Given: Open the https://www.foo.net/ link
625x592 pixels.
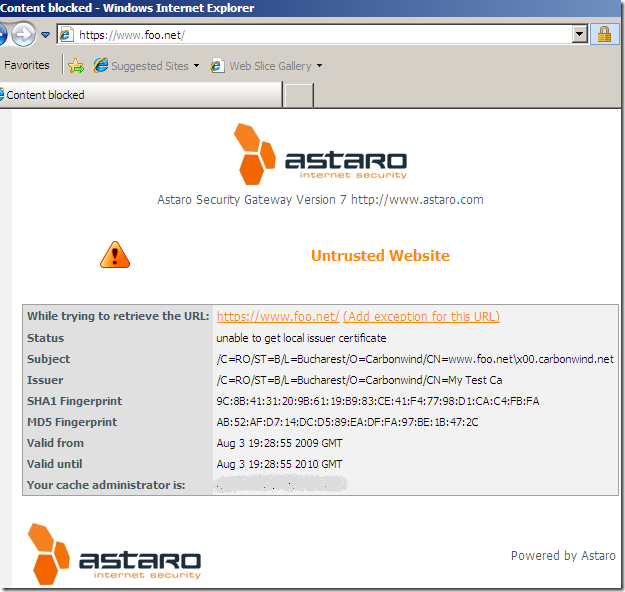Looking at the screenshot, I should [x=278, y=317].
